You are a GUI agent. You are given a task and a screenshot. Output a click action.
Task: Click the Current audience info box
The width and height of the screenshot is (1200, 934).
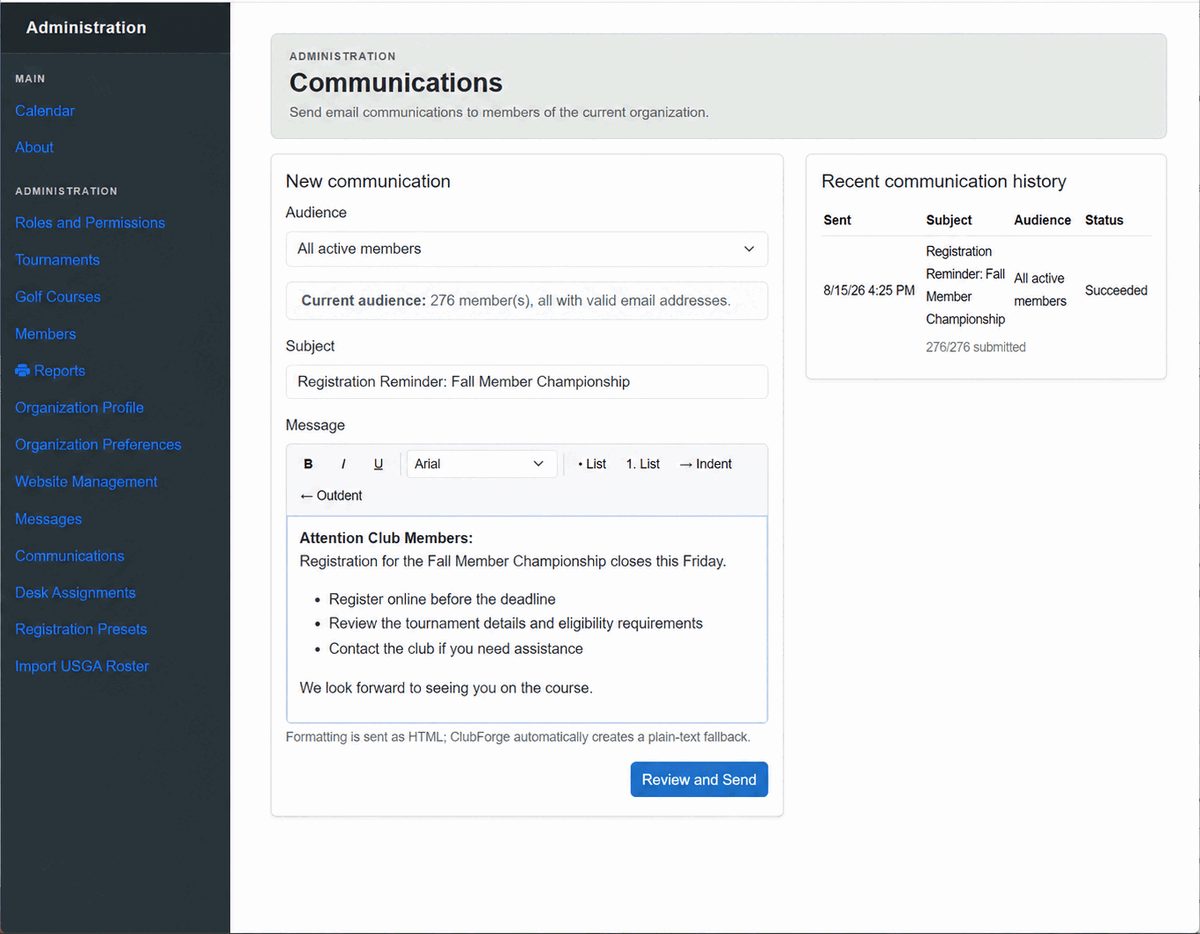(527, 300)
